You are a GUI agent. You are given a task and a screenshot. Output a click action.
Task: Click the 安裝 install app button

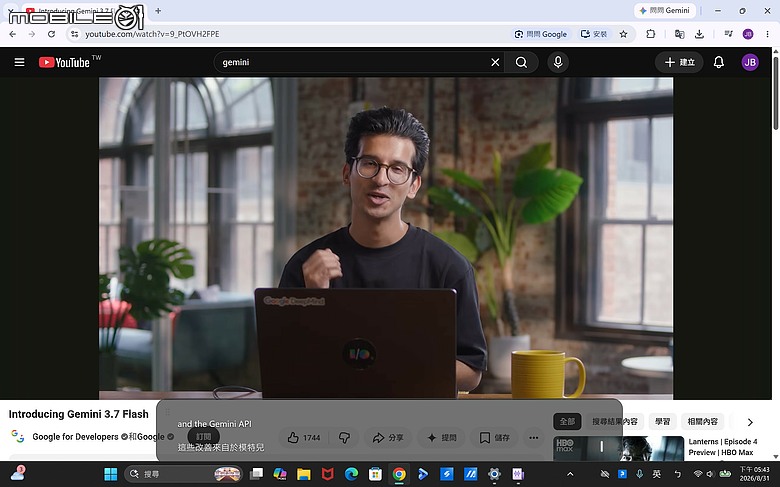point(594,34)
